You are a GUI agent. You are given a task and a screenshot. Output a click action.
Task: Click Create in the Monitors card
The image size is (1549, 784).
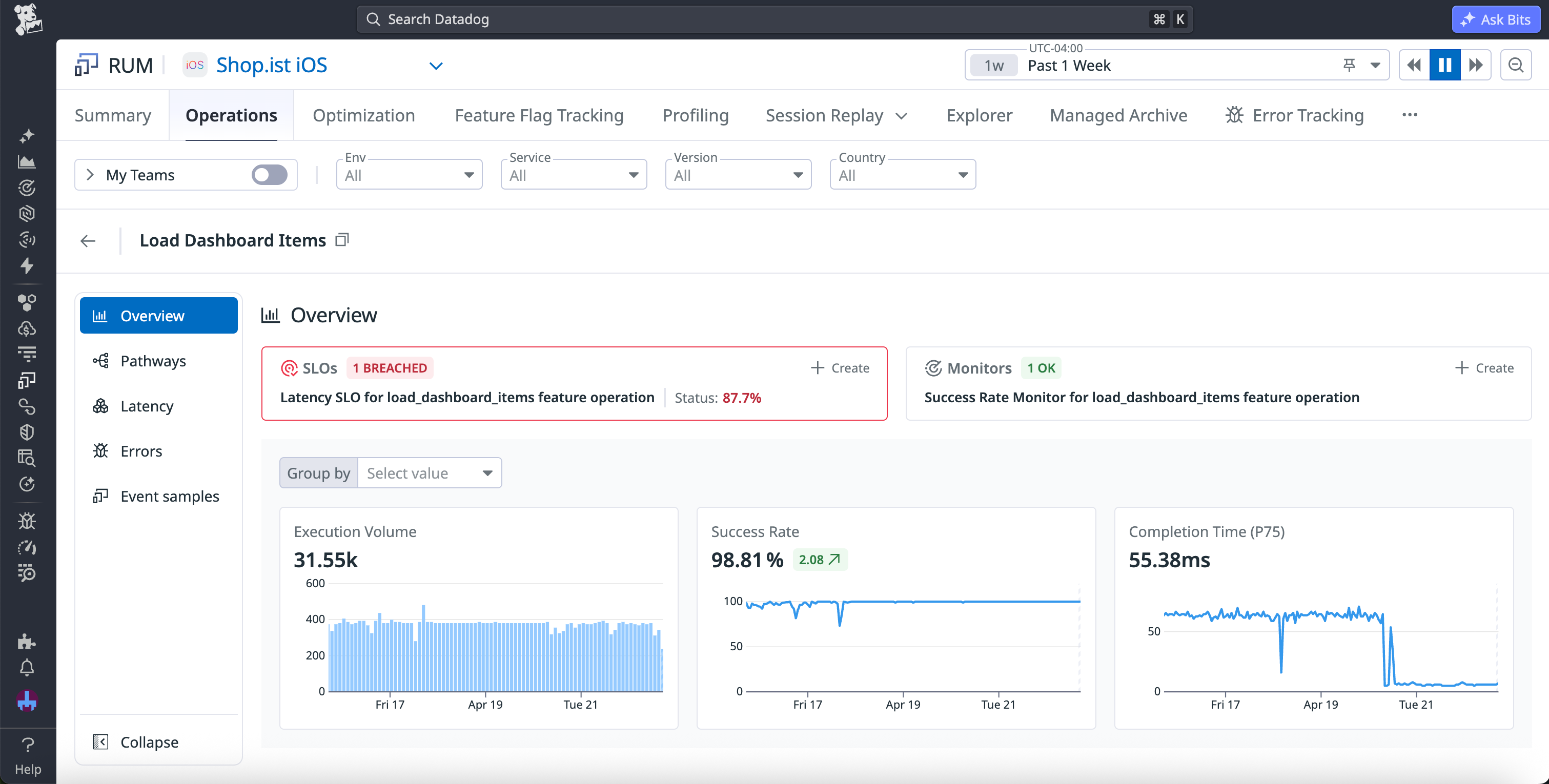1484,368
